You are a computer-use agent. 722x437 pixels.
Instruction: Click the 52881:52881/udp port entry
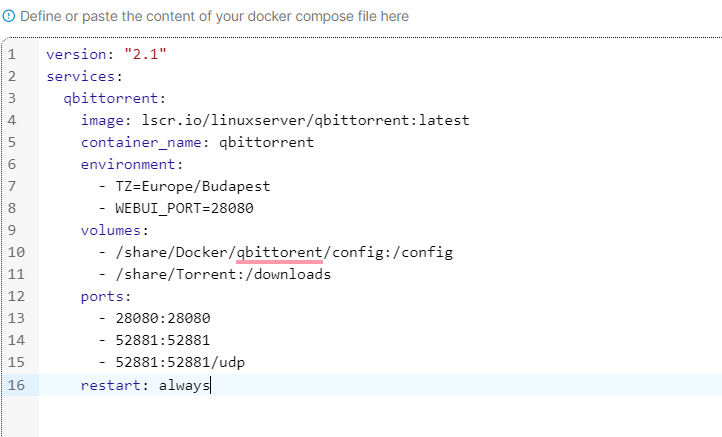coord(180,362)
